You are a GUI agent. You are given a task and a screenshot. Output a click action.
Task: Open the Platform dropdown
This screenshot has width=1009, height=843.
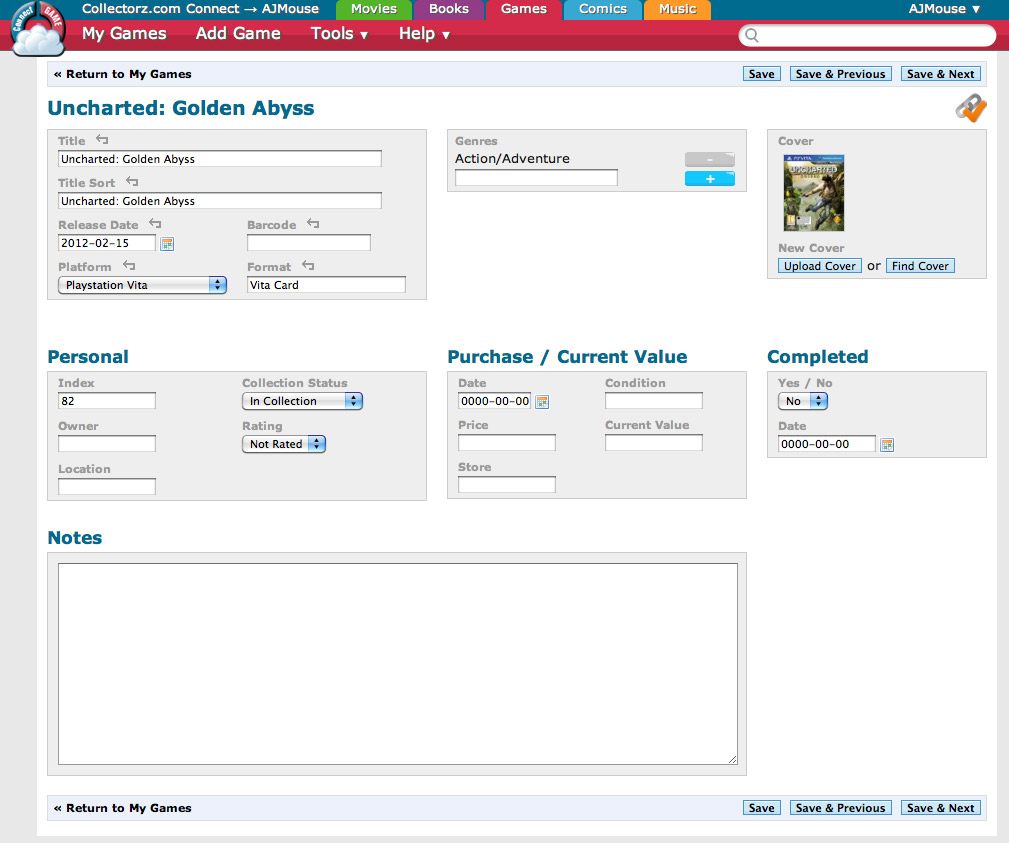coord(142,285)
